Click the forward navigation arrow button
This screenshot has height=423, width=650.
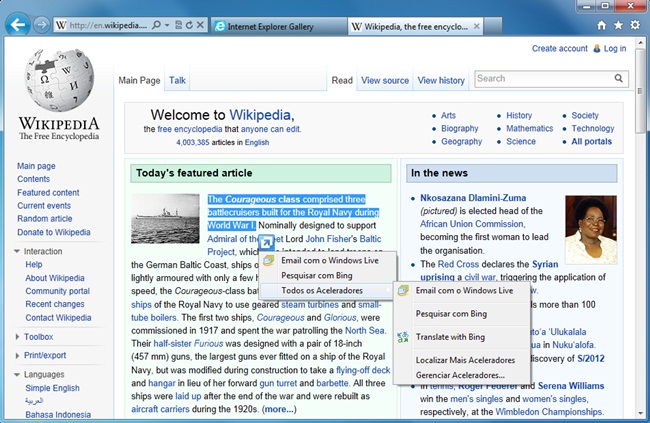tap(41, 25)
